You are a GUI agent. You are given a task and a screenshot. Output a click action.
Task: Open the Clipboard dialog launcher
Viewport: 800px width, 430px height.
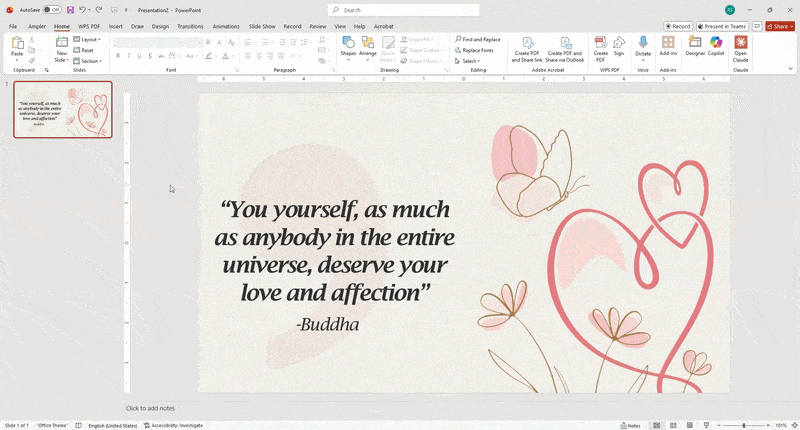tap(46, 70)
